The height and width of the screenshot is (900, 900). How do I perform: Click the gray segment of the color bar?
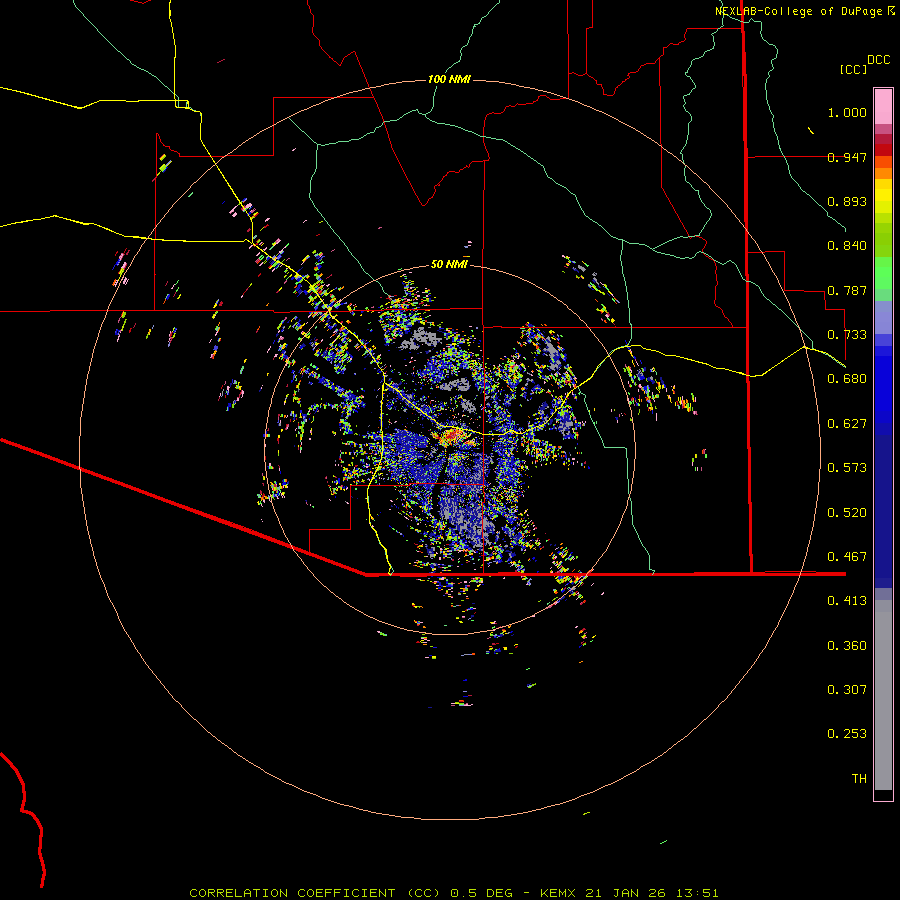[883, 695]
